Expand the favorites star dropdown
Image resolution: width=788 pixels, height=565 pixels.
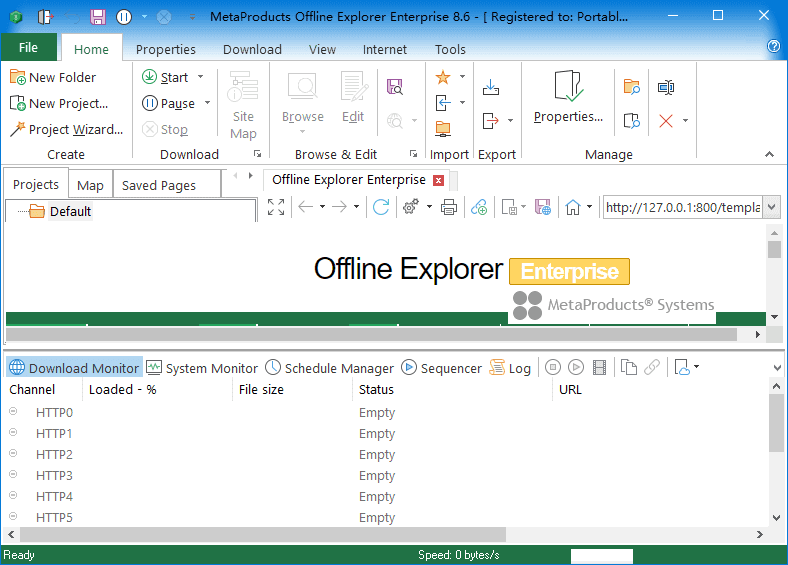pos(462,77)
